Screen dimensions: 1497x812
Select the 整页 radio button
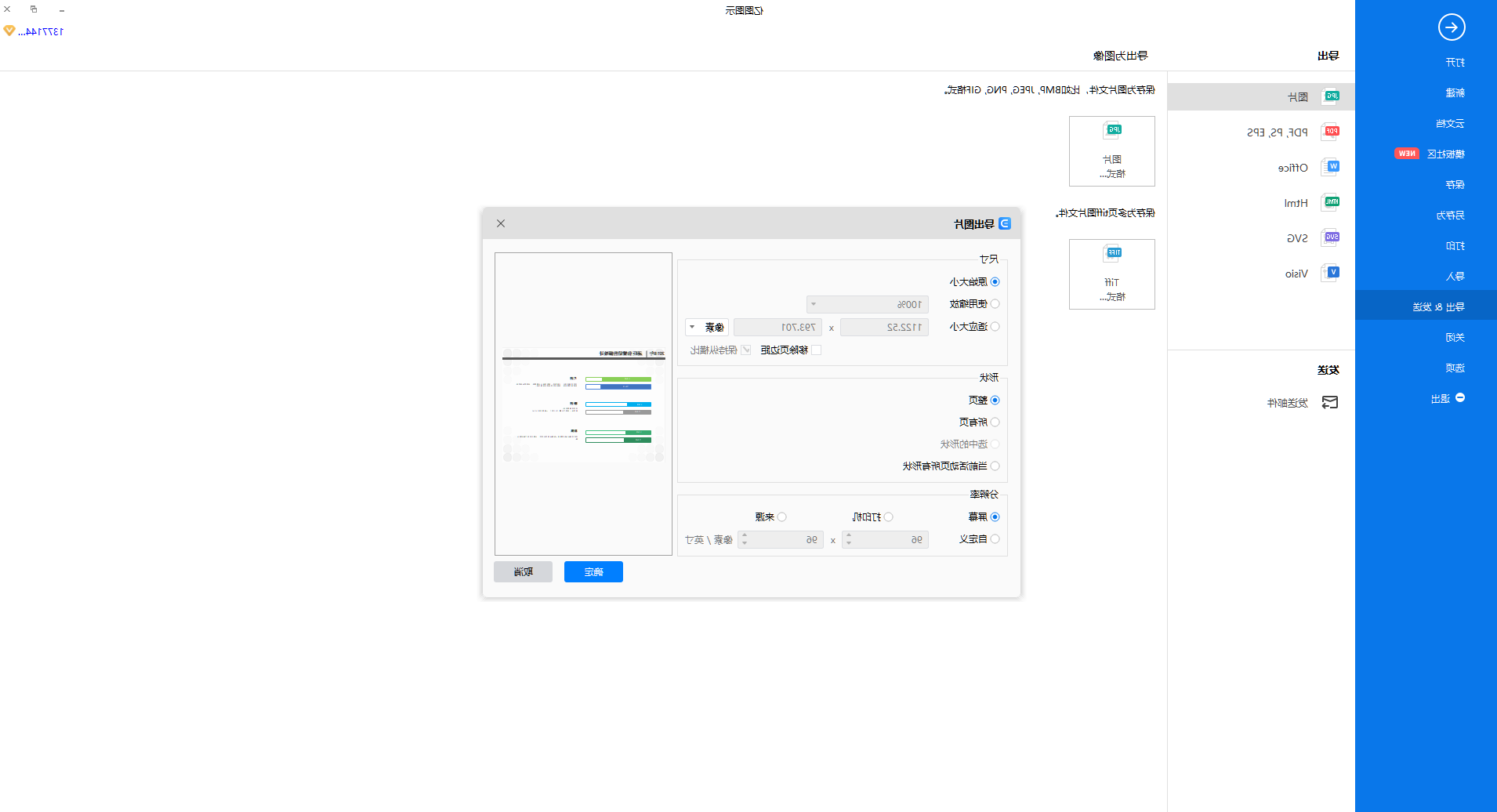pos(995,400)
